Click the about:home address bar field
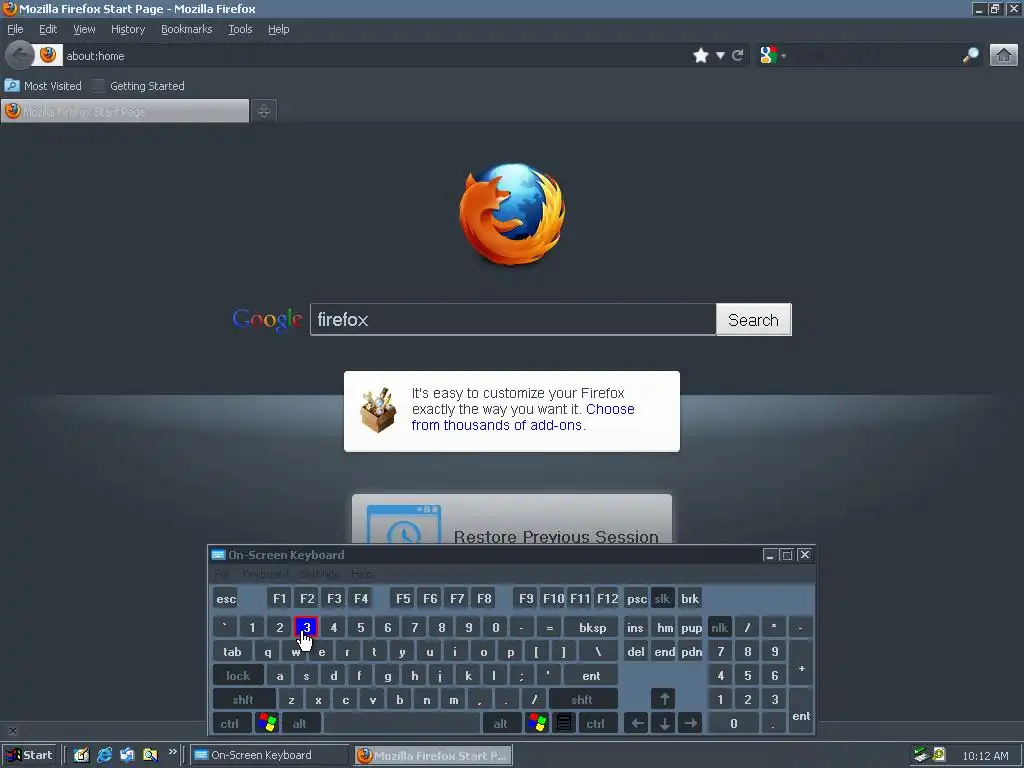 coord(376,56)
